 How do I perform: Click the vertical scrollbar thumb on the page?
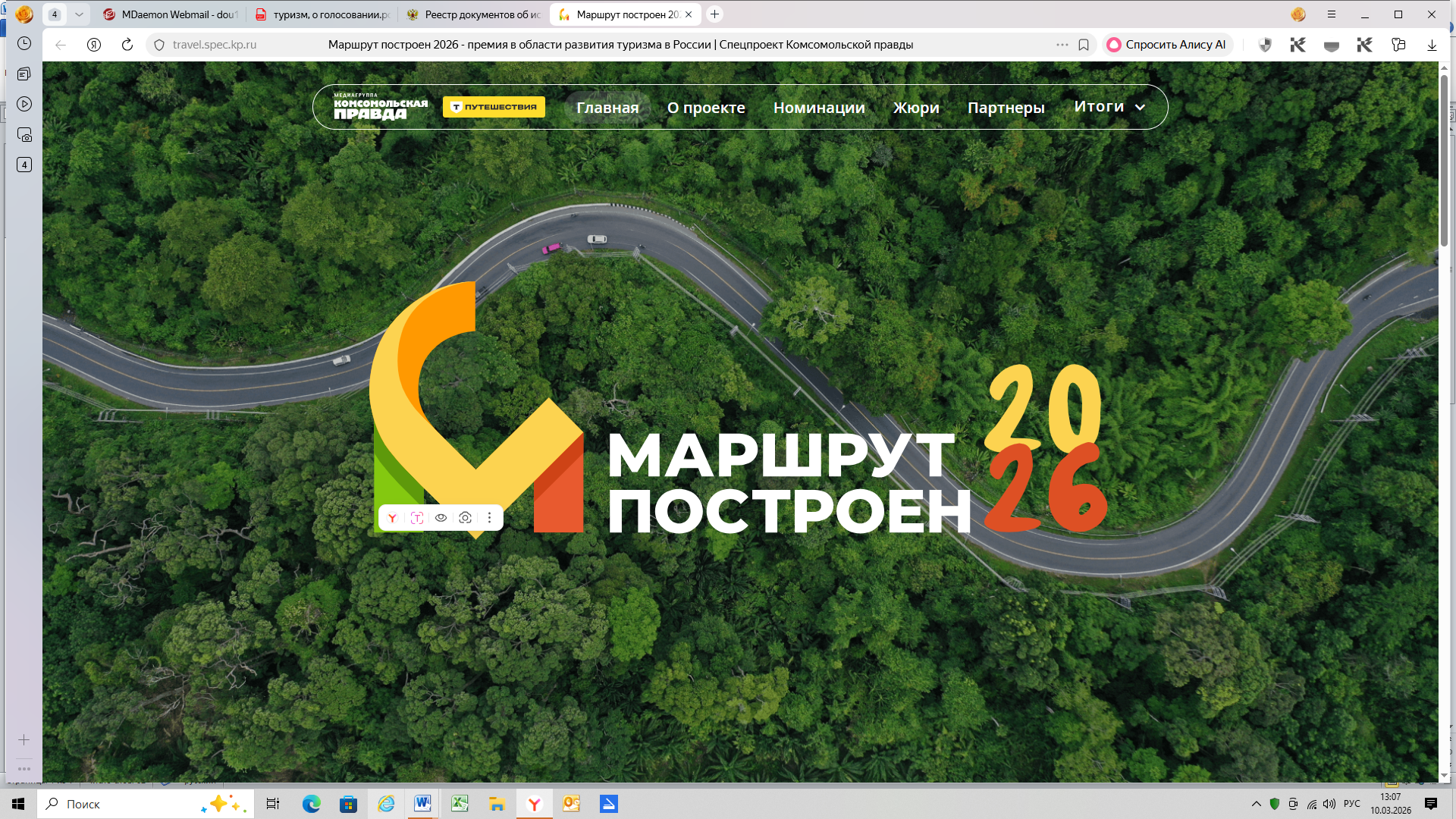click(x=1444, y=159)
